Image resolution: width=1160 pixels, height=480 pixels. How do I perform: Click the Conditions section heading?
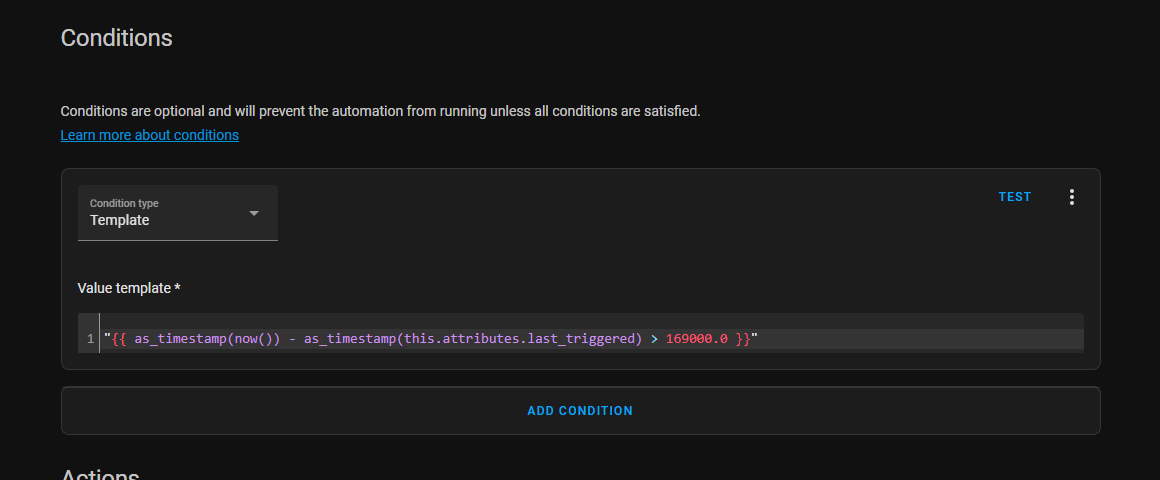pos(116,38)
